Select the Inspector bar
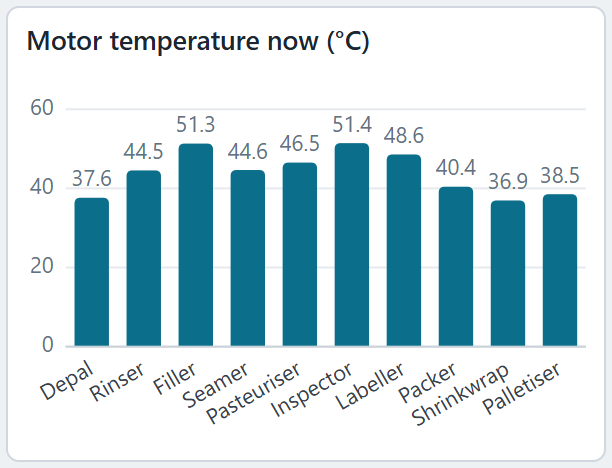612x468 pixels. [x=352, y=244]
